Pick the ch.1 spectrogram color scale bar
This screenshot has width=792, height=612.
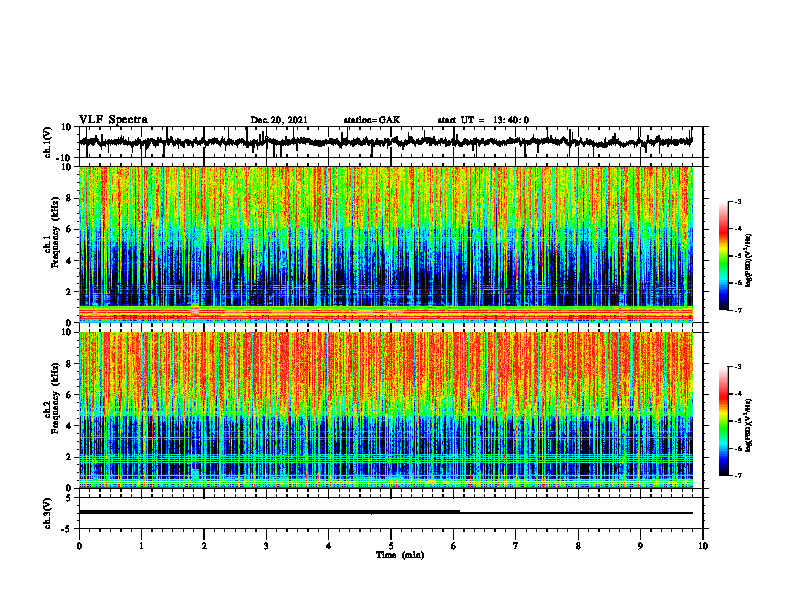723,256
